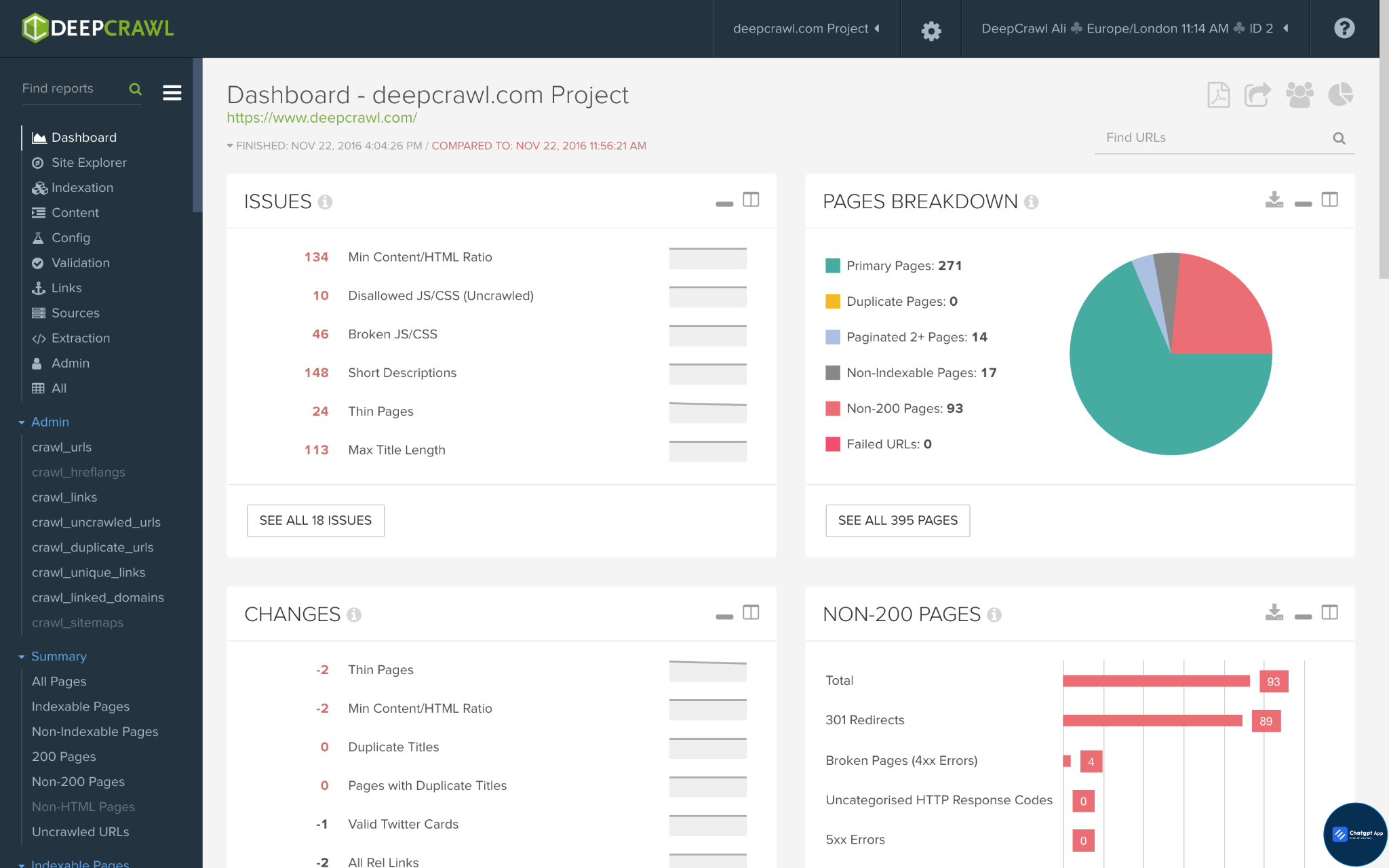Click the share dashboard icon
Image resolution: width=1389 pixels, height=868 pixels.
pos(1257,95)
